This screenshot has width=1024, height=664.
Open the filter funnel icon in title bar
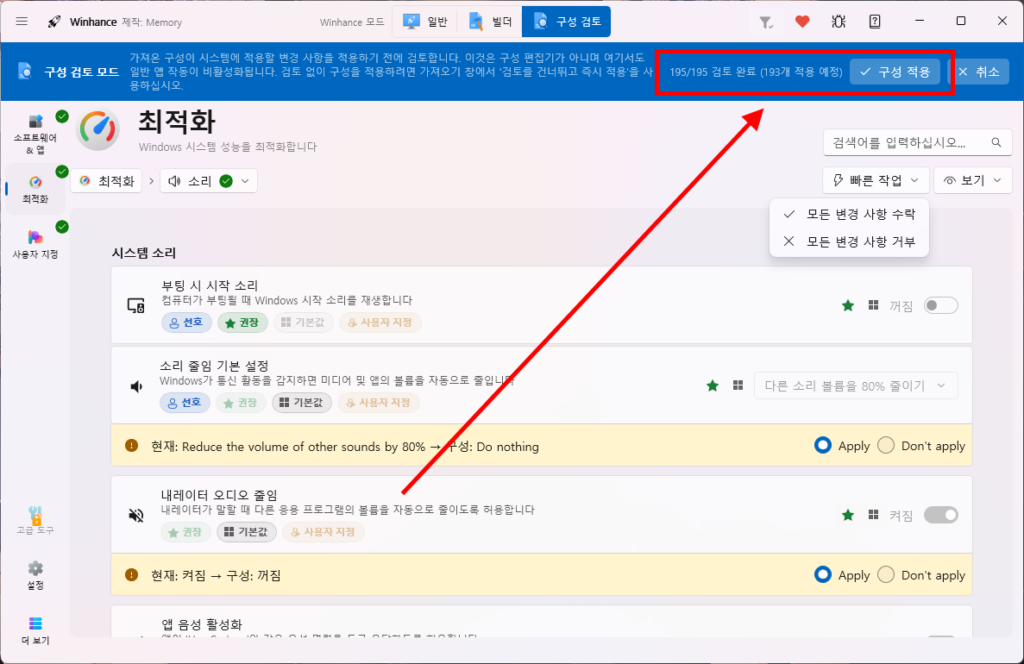(x=766, y=22)
